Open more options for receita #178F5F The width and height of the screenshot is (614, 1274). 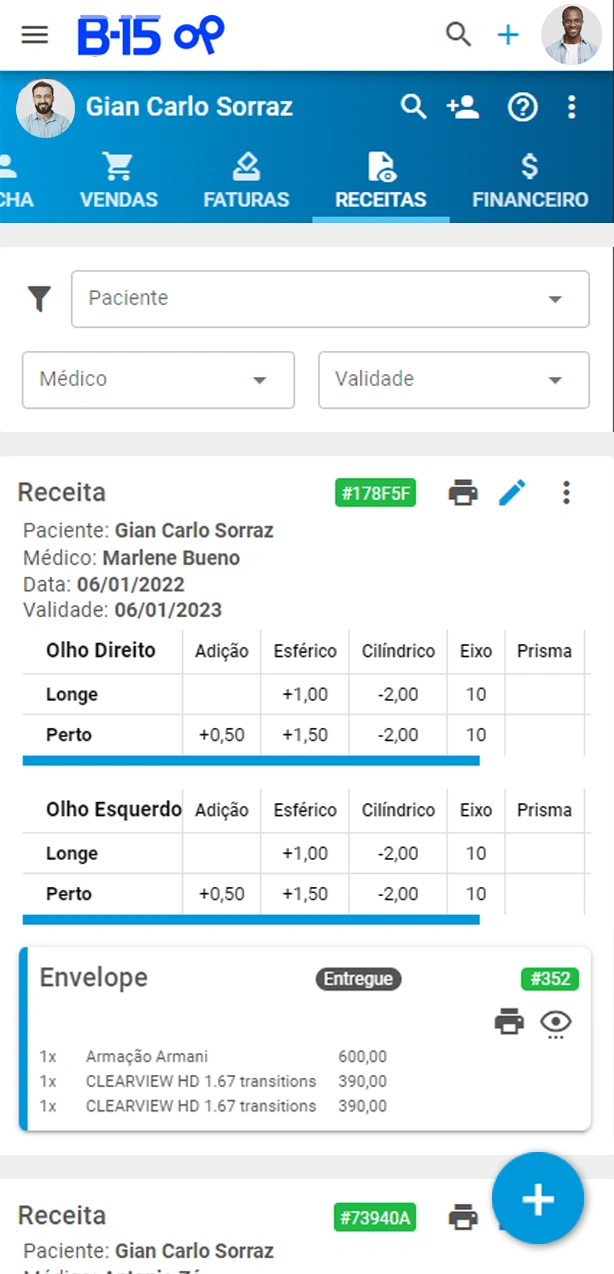566,492
